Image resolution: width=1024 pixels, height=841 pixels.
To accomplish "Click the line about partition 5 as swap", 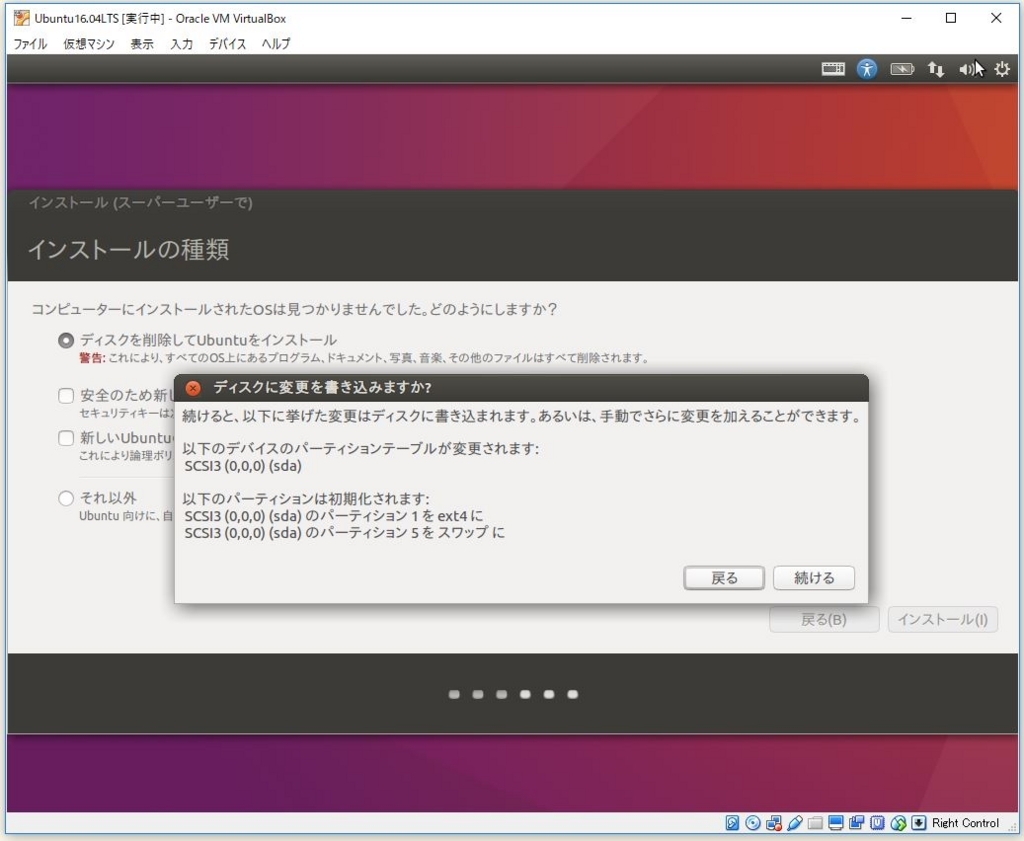I will tap(344, 533).
